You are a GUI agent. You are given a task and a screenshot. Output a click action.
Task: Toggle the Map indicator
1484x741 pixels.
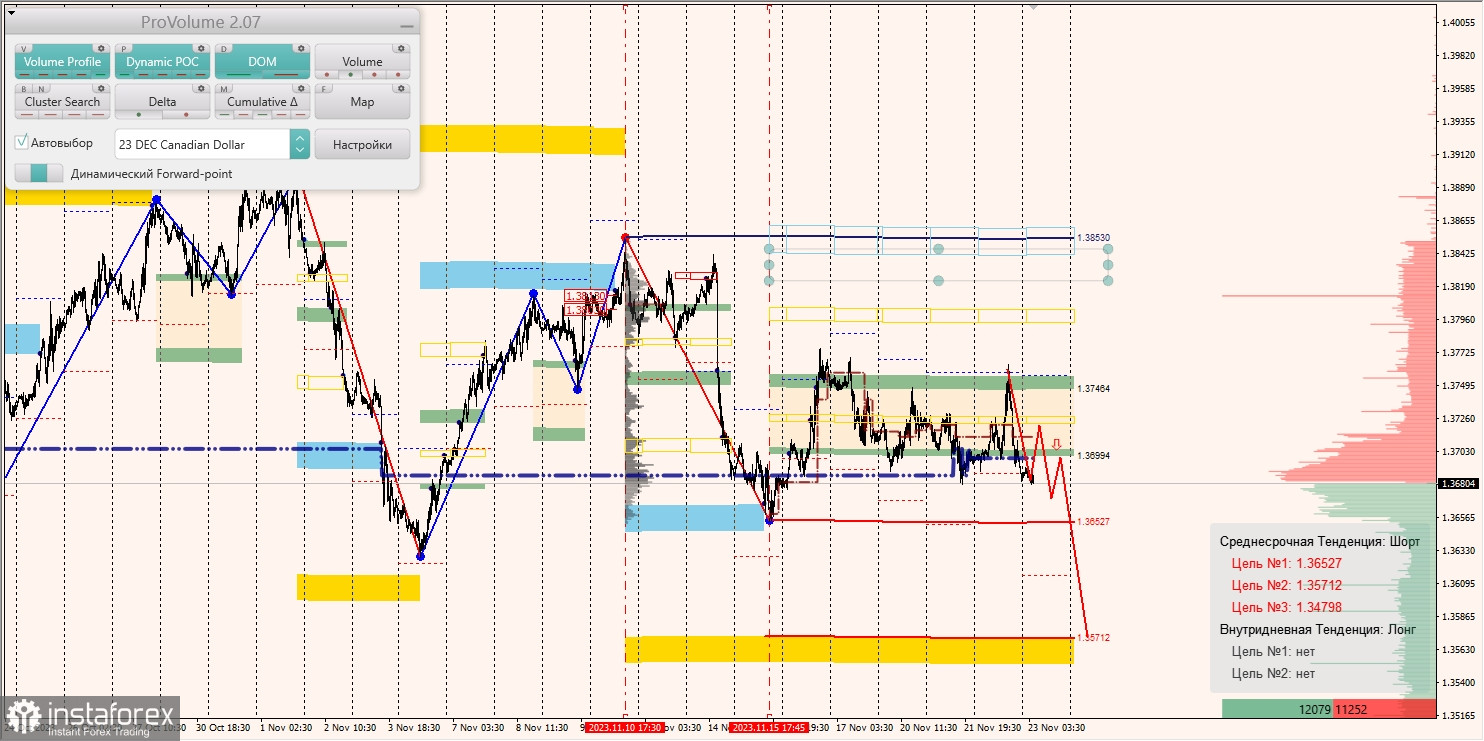pos(362,102)
